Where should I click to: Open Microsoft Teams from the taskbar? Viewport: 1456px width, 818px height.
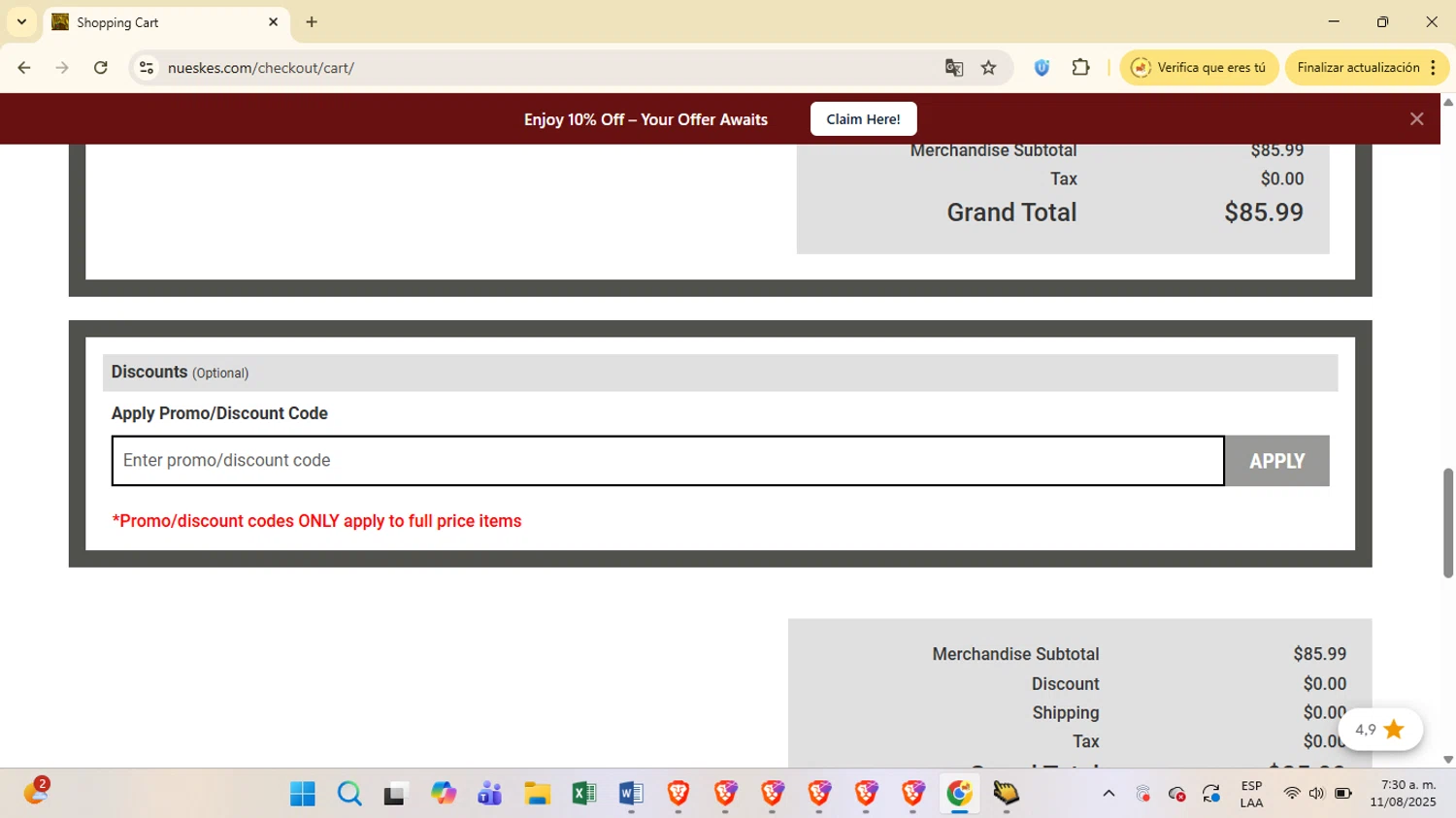coord(490,794)
